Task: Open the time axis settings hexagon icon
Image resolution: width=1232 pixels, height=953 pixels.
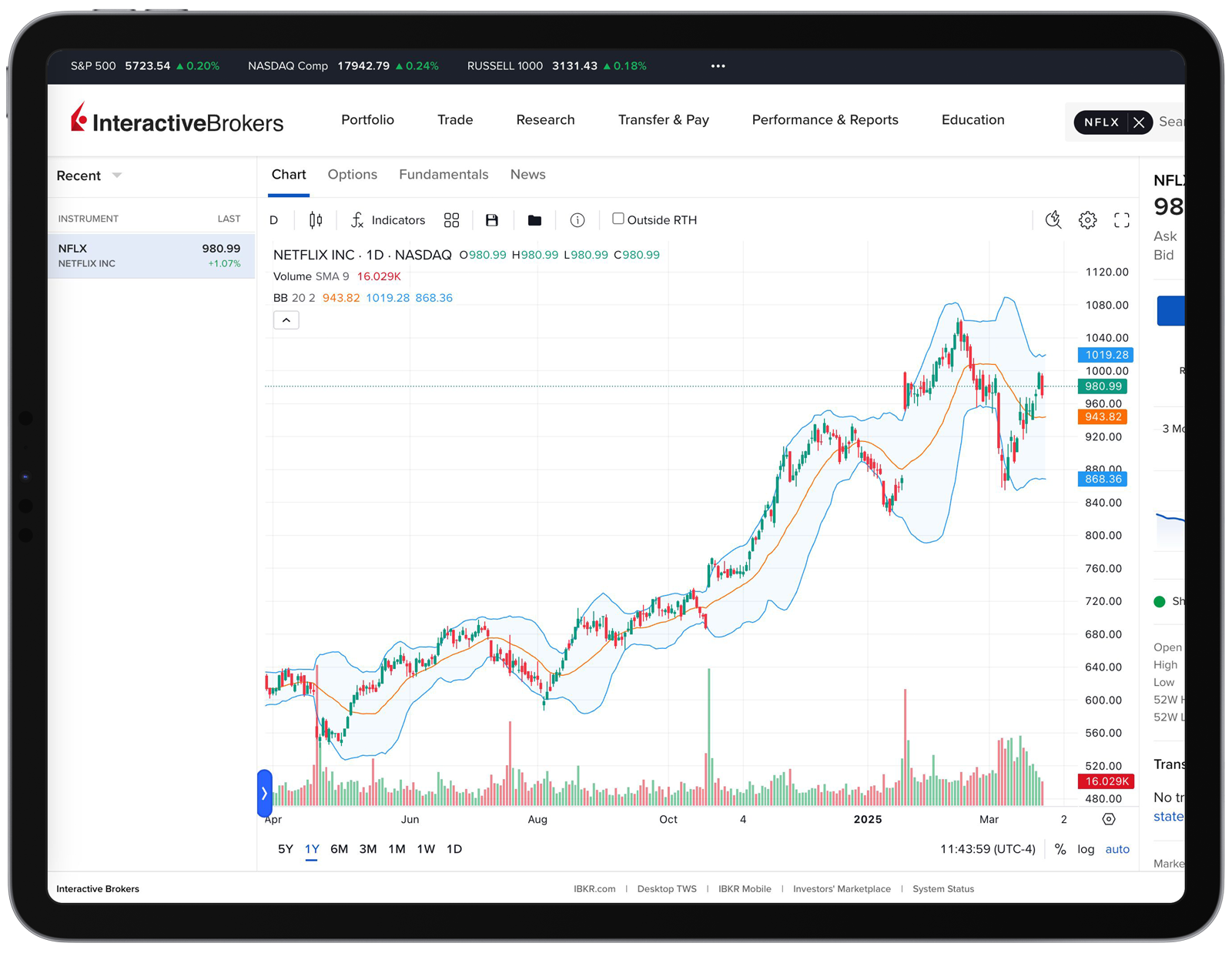Action: click(x=1109, y=819)
